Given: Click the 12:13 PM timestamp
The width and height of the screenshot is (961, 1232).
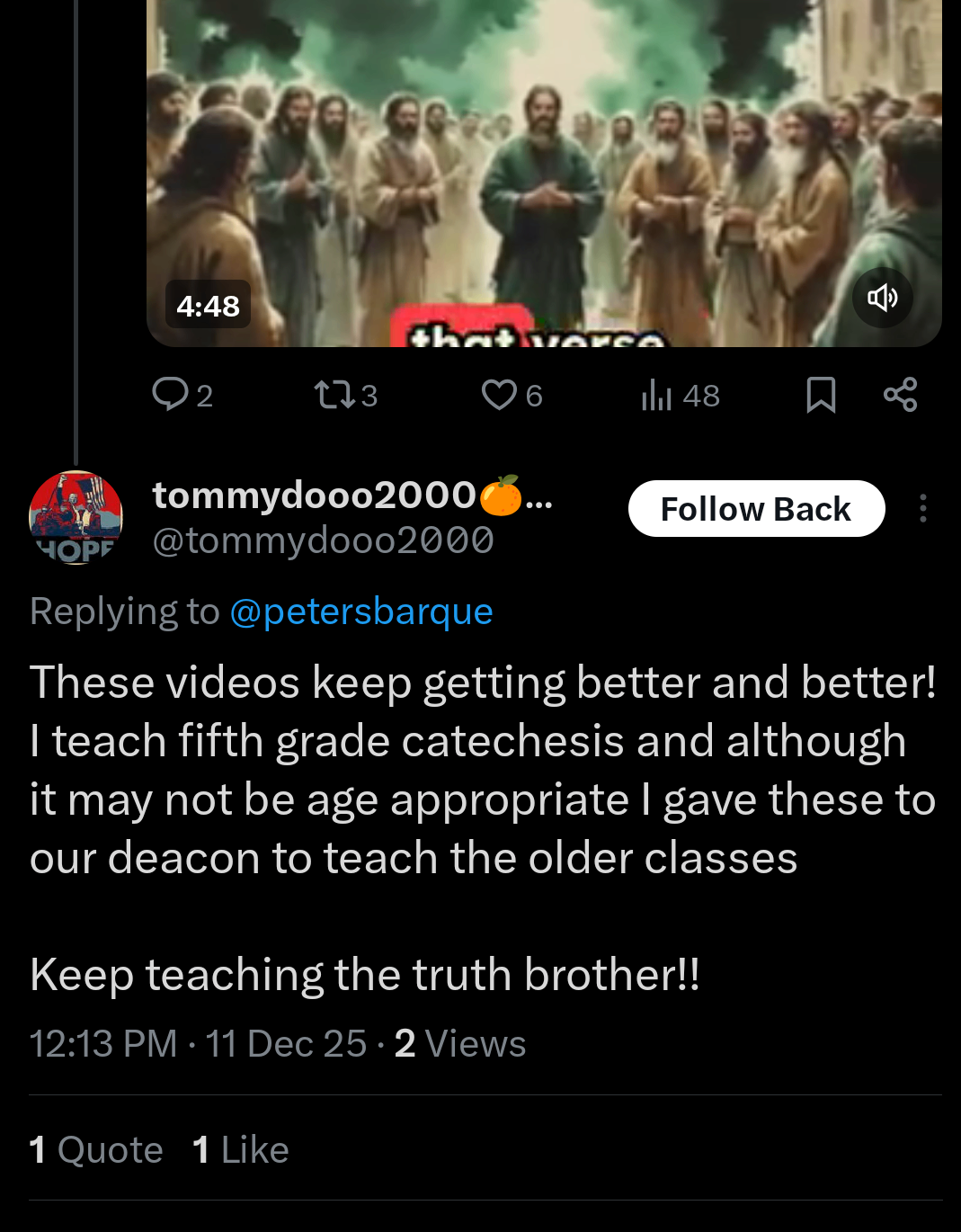Looking at the screenshot, I should (103, 1044).
